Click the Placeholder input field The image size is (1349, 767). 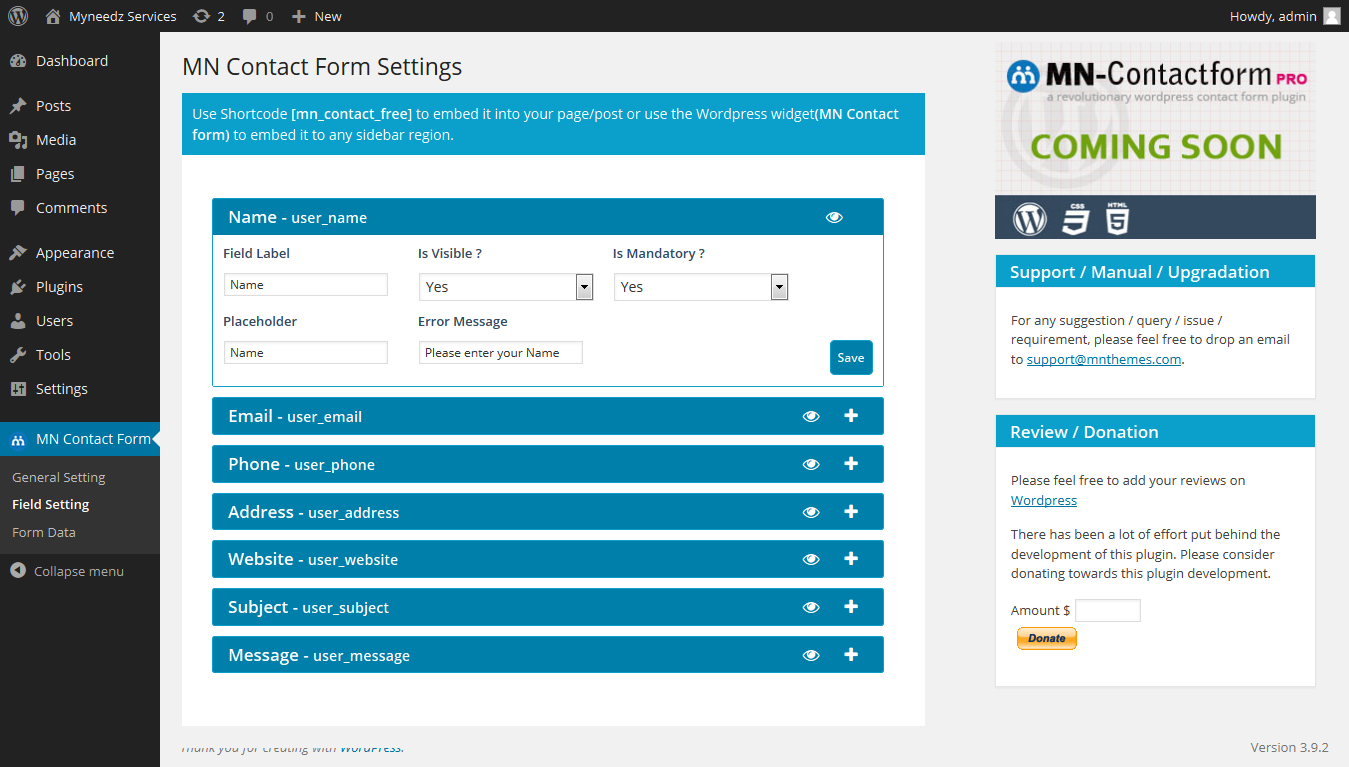306,353
